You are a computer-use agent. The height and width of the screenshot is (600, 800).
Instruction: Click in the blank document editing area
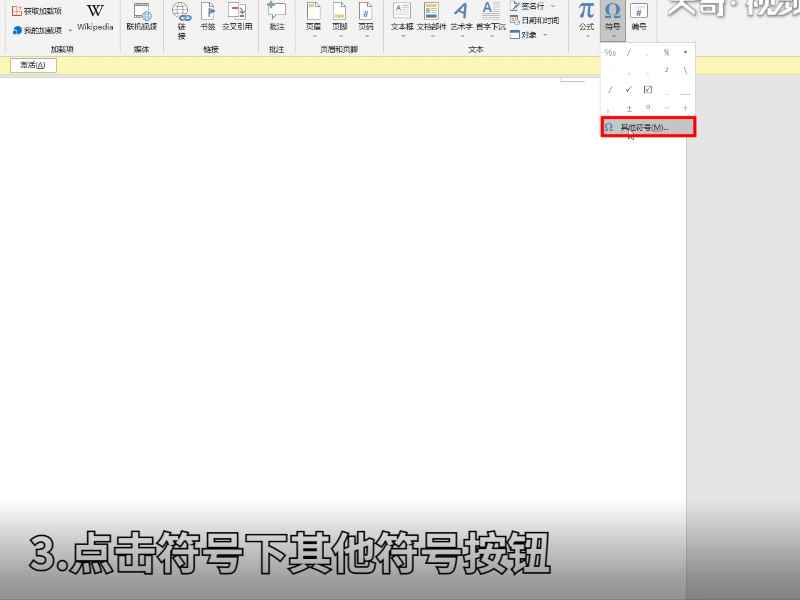[300, 300]
